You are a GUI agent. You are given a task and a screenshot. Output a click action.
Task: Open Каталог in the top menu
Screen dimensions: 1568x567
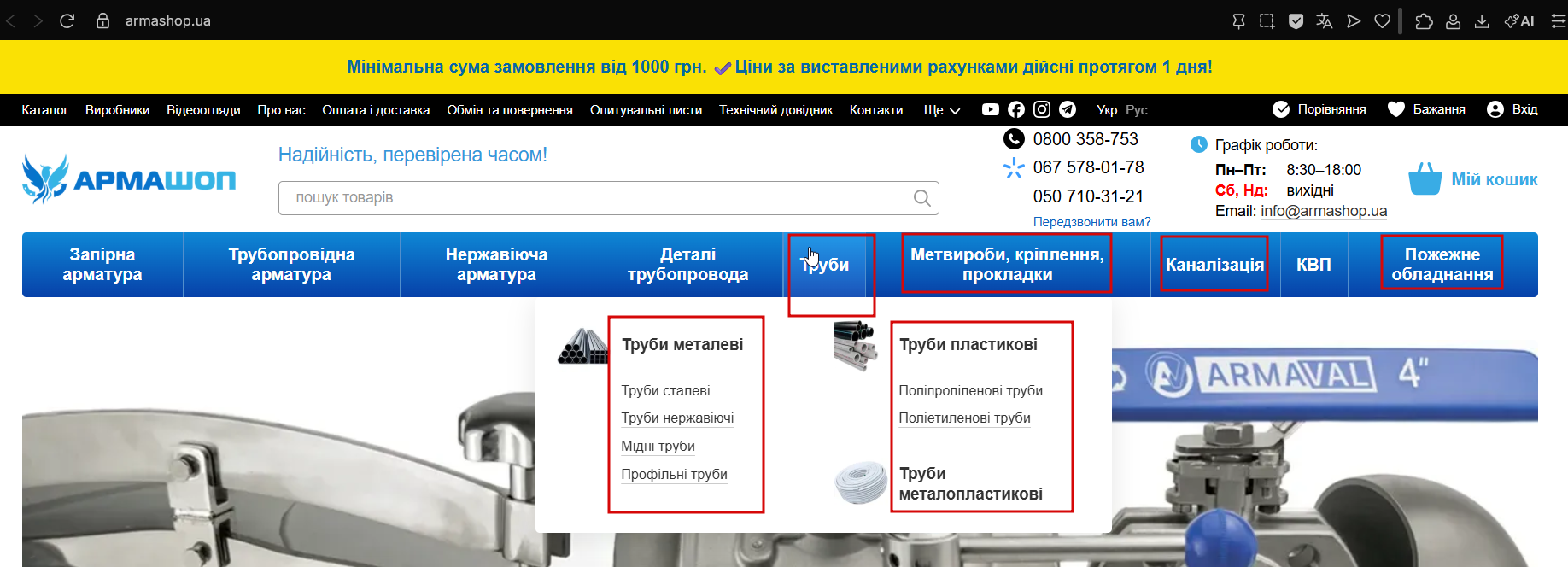tap(44, 110)
